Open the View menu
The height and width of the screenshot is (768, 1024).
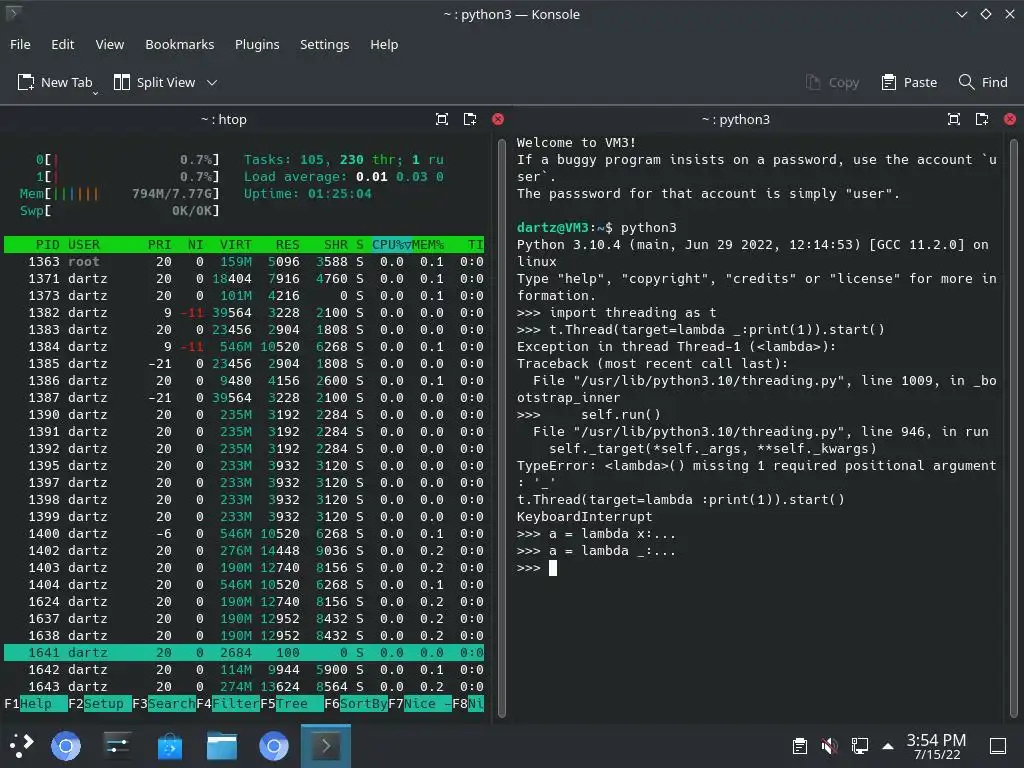pos(110,44)
